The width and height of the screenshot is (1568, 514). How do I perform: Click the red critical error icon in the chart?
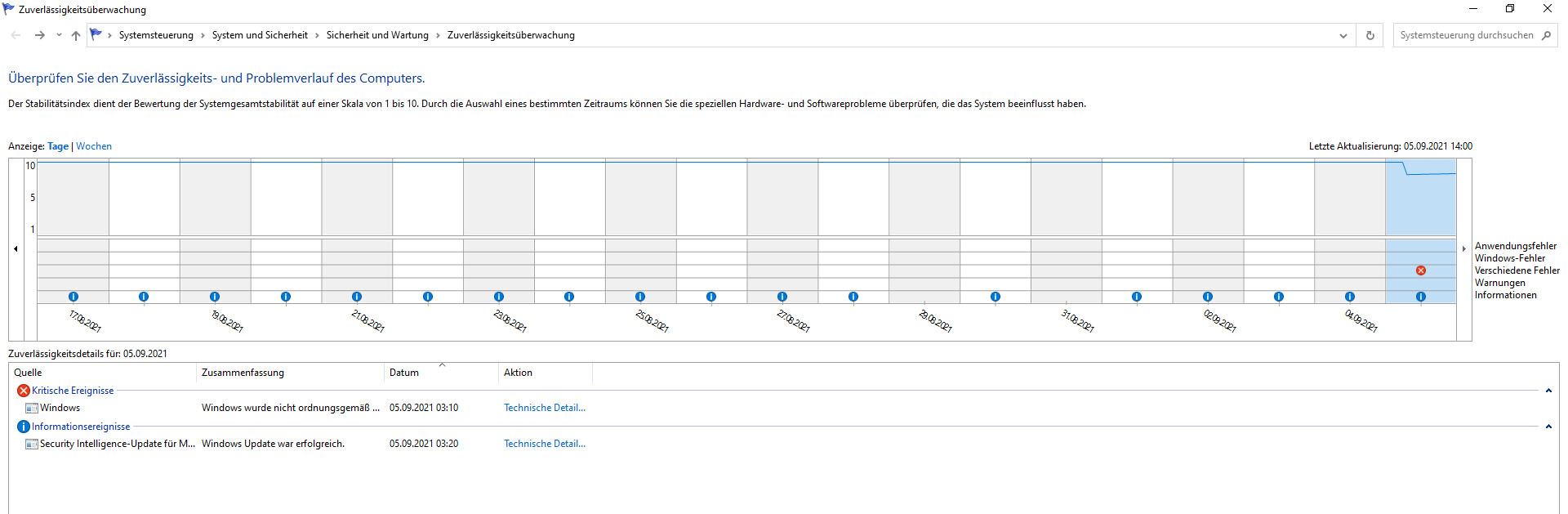tap(1421, 270)
